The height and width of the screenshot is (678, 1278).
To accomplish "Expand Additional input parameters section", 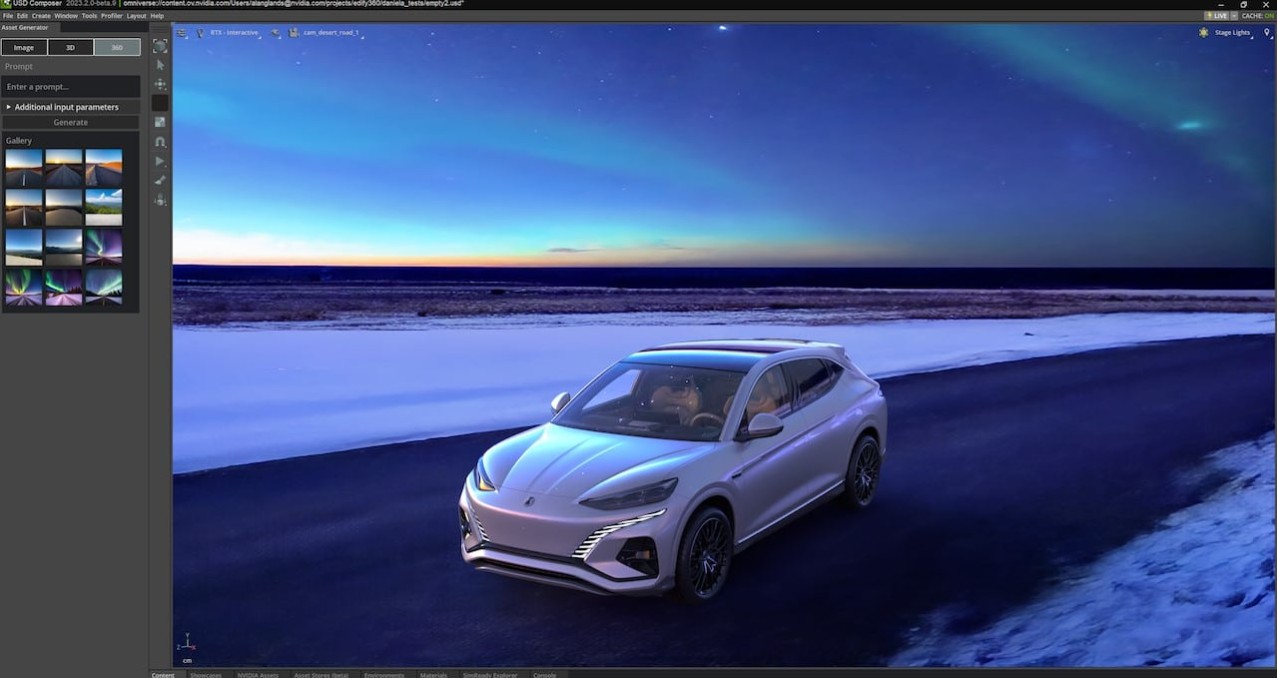I will tap(70, 107).
